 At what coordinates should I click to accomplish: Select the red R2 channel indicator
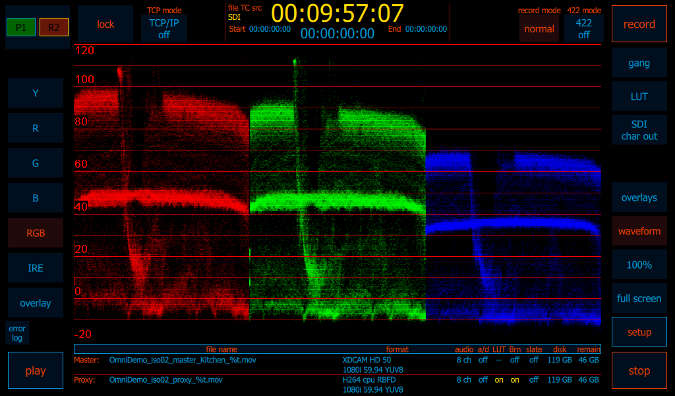pyautogui.click(x=54, y=27)
